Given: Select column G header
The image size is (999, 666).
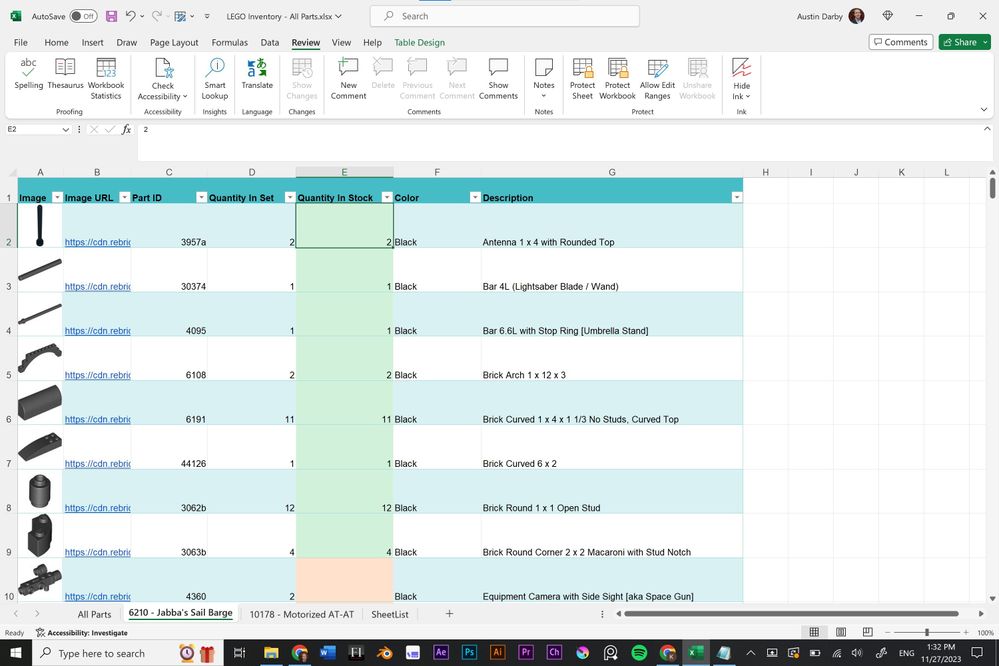Looking at the screenshot, I should coord(612,172).
